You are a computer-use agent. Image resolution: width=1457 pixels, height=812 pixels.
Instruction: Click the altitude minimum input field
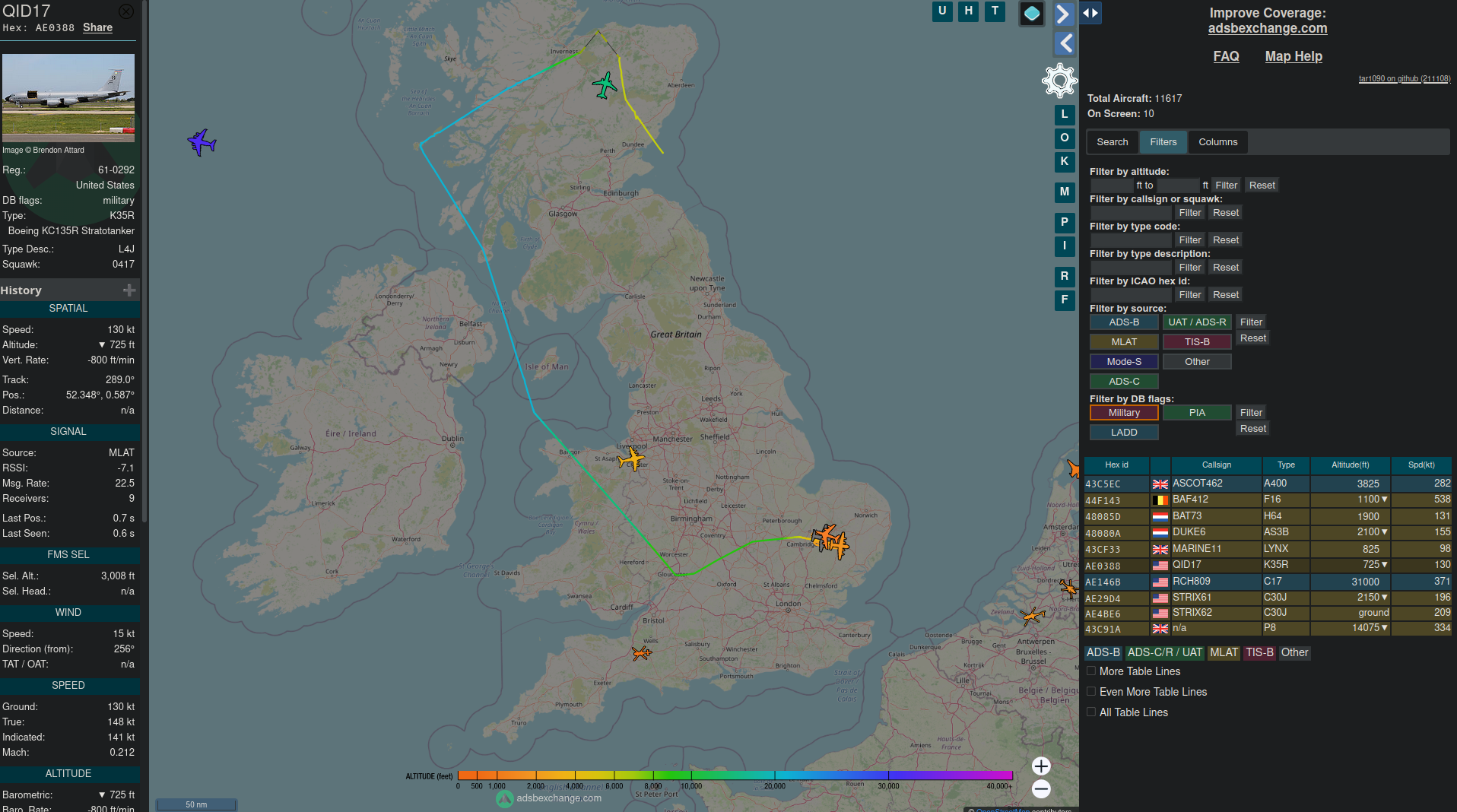pos(1112,186)
